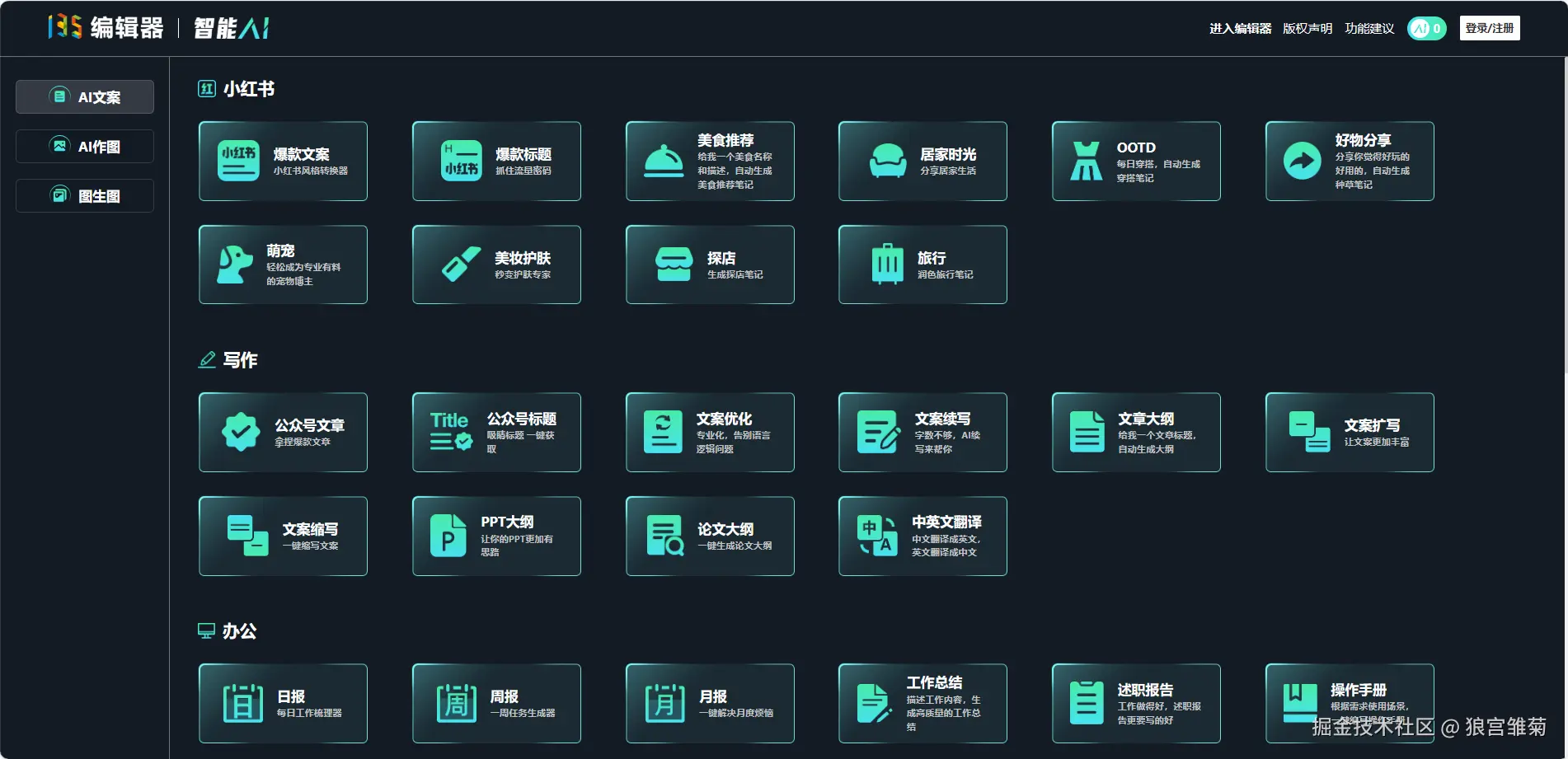Viewport: 1568px width, 759px height.
Task: Click the 旅行 luggage icon
Action: coord(888,265)
